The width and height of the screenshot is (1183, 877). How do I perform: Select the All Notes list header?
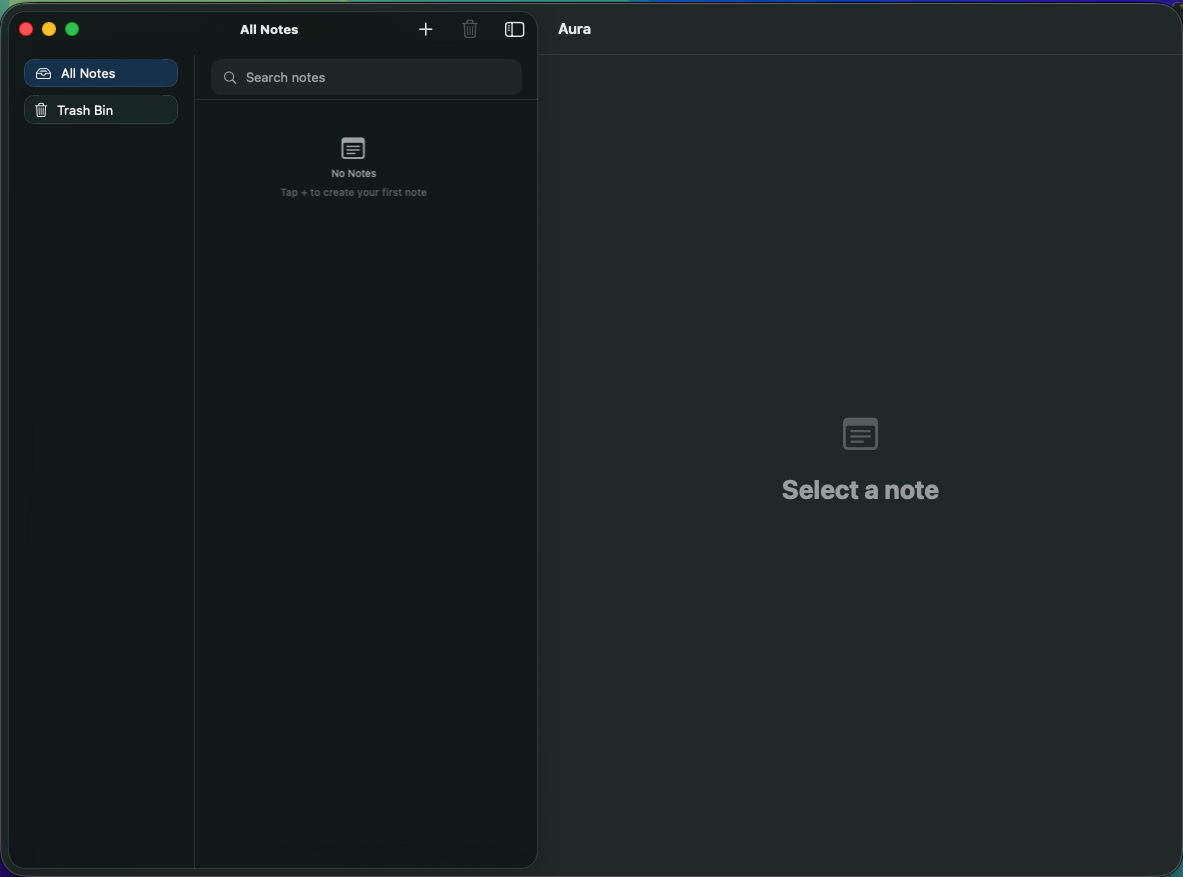269,29
